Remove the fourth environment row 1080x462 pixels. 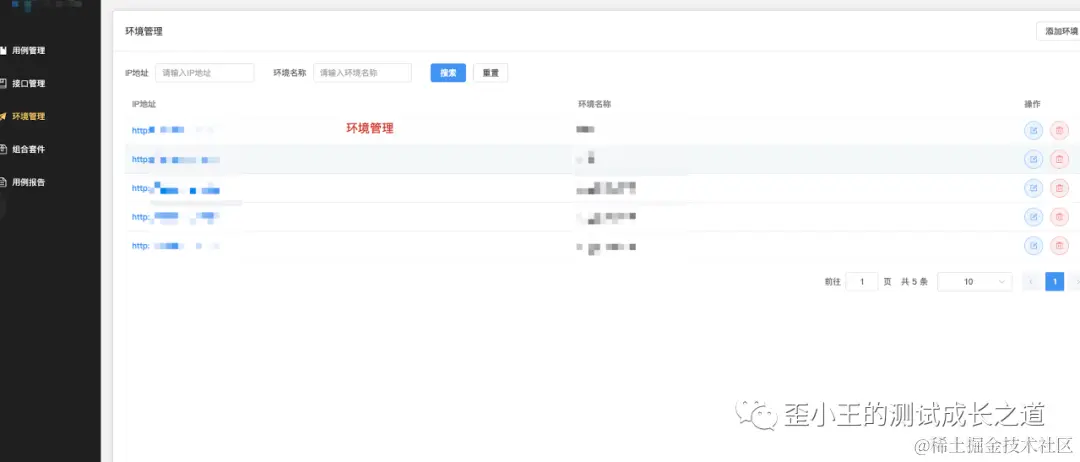point(1059,217)
